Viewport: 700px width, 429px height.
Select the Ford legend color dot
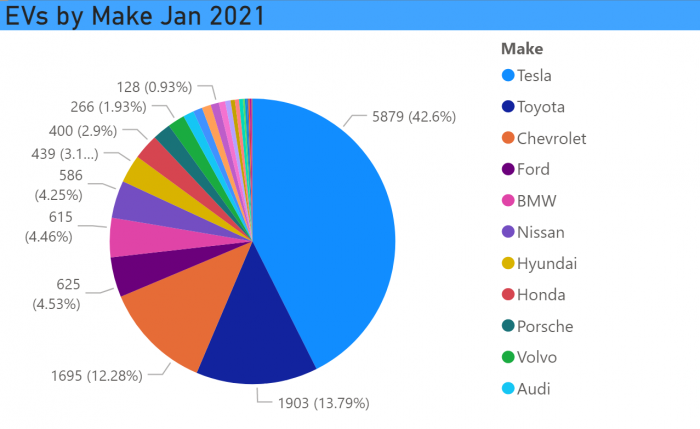(508, 169)
